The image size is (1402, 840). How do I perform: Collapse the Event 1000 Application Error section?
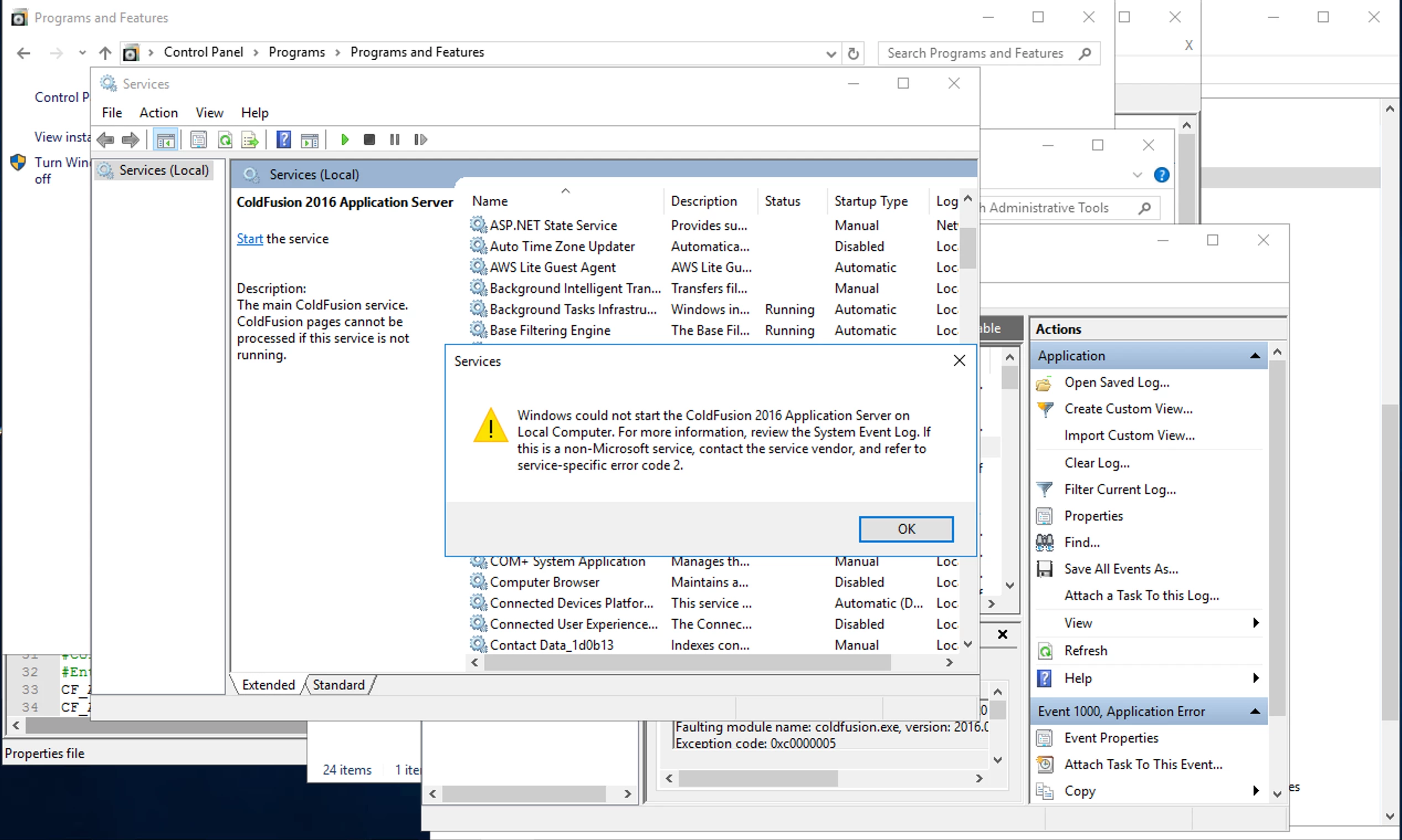(x=1255, y=711)
